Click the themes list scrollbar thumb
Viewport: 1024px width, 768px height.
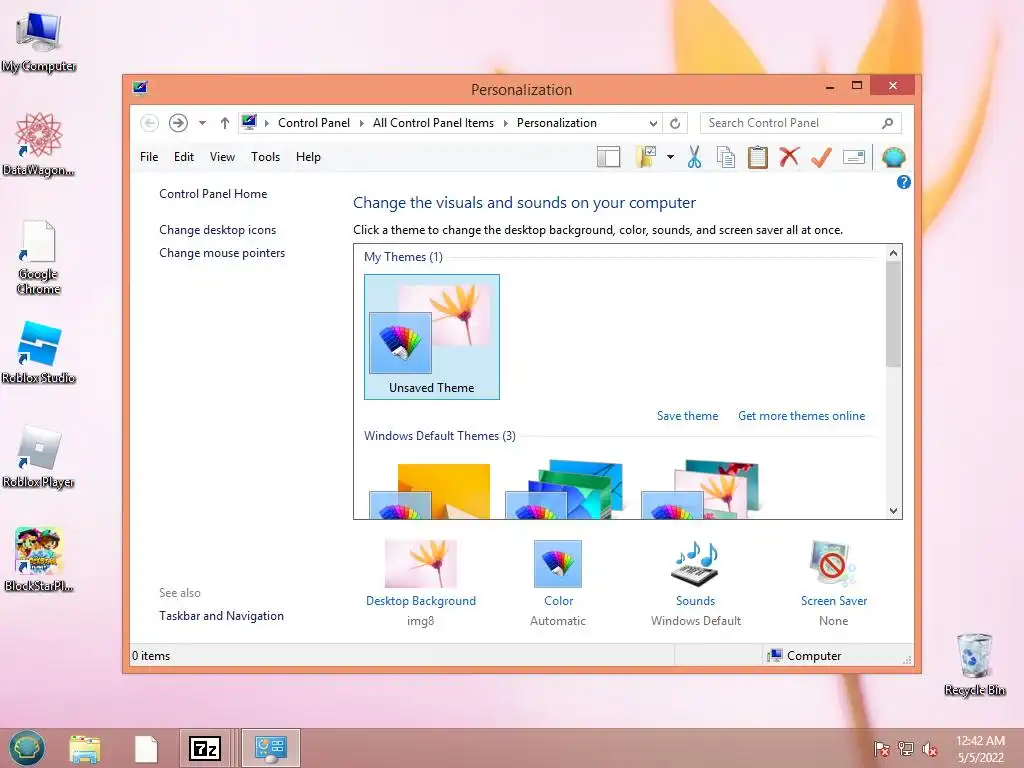click(x=893, y=314)
